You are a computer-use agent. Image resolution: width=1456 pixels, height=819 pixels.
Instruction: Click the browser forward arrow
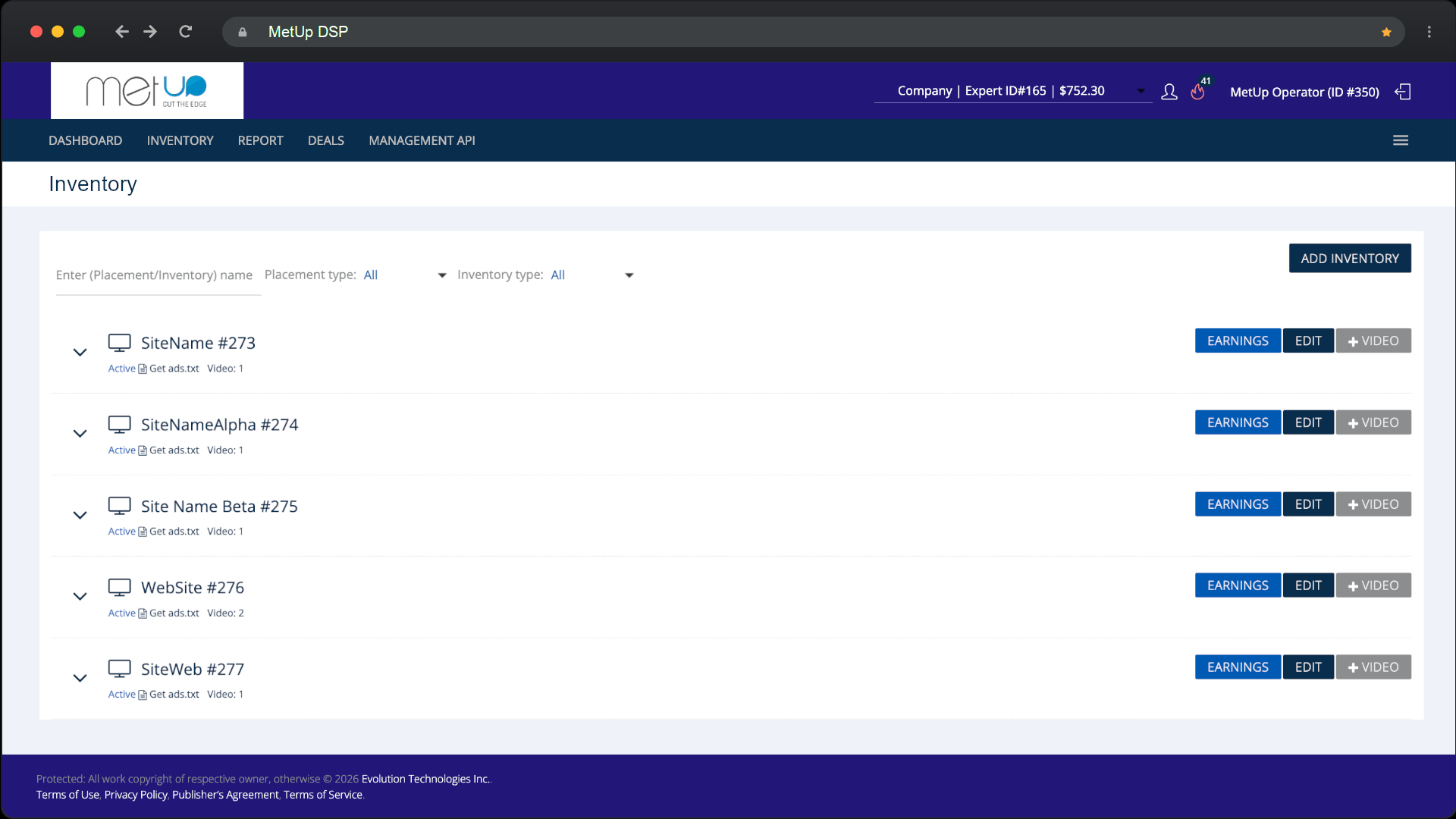(150, 31)
